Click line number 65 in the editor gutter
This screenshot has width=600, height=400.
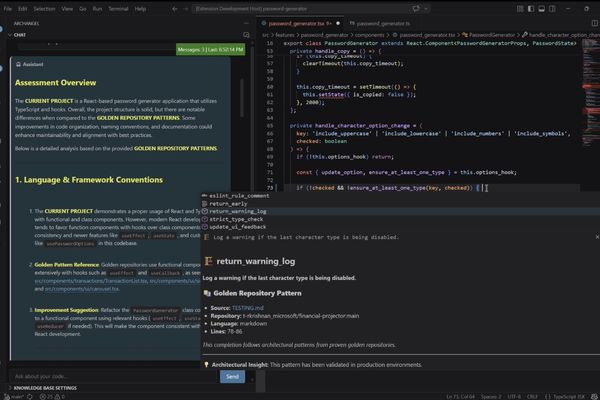pyautogui.click(x=270, y=126)
